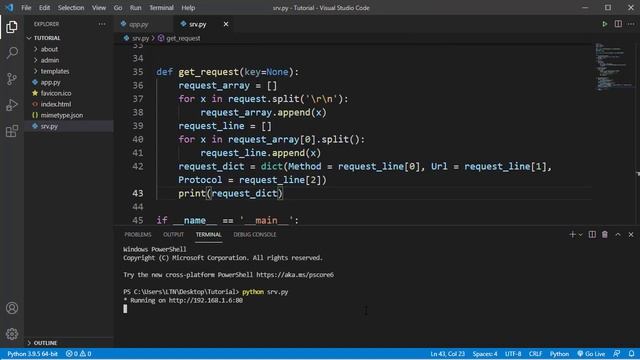The image size is (640, 360).
Task: Expand the OUTLINE section
Action: click(69, 343)
